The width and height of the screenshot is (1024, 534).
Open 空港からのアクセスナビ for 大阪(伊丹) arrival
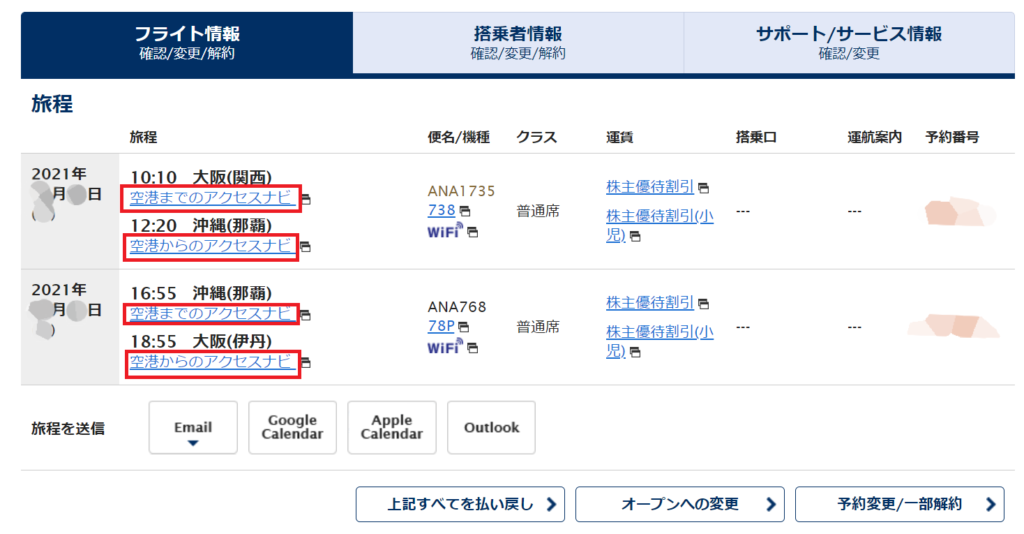212,361
